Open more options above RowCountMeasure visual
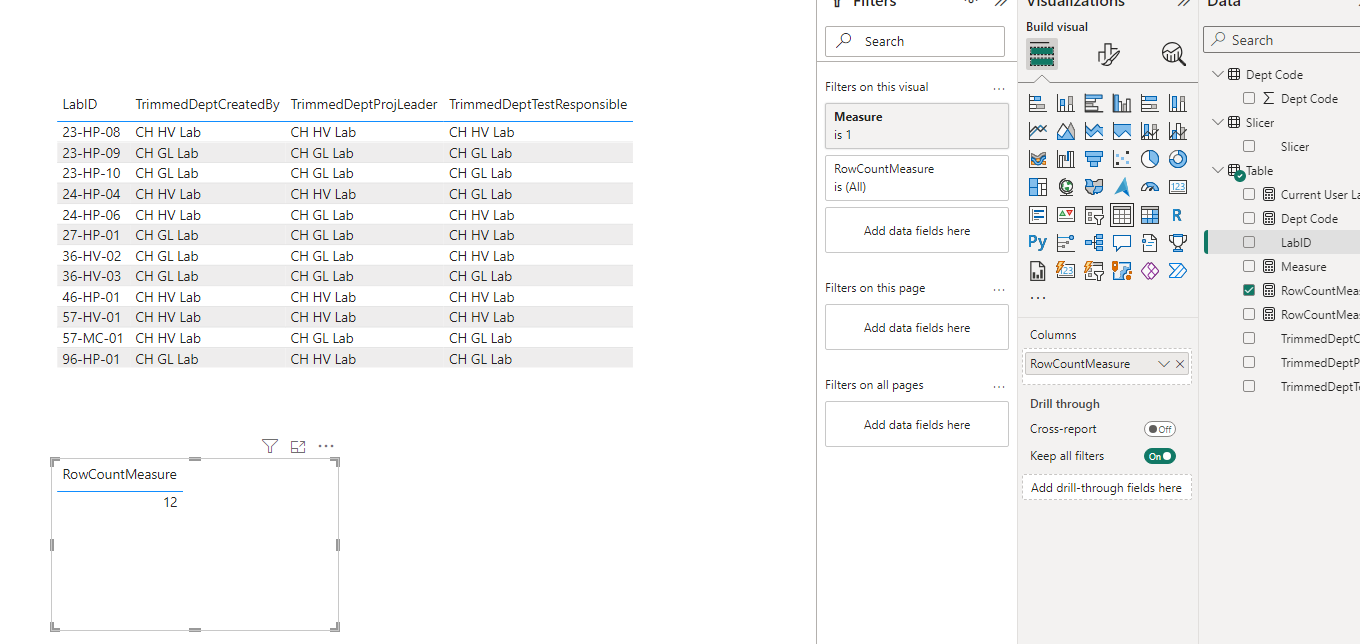Image resolution: width=1360 pixels, height=644 pixels. tap(325, 446)
